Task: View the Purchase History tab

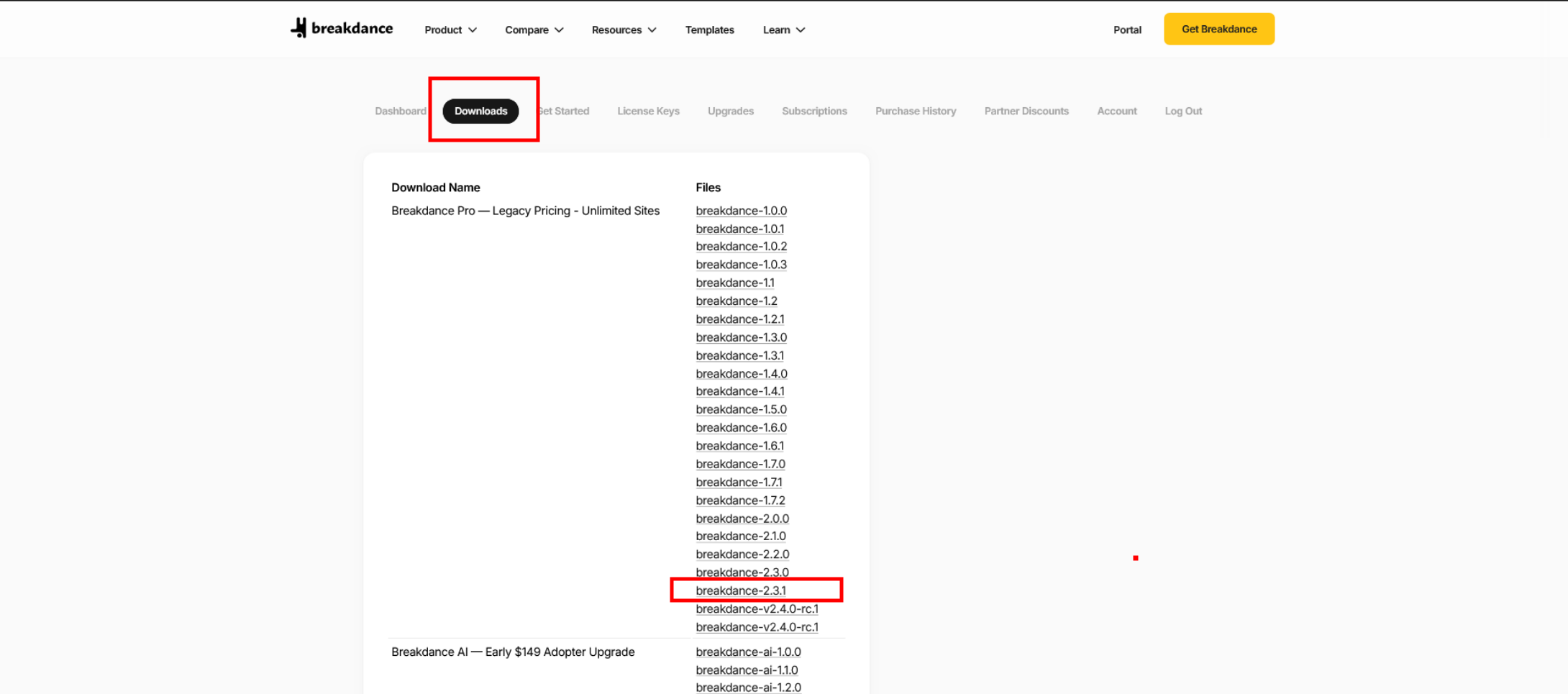Action: point(916,111)
